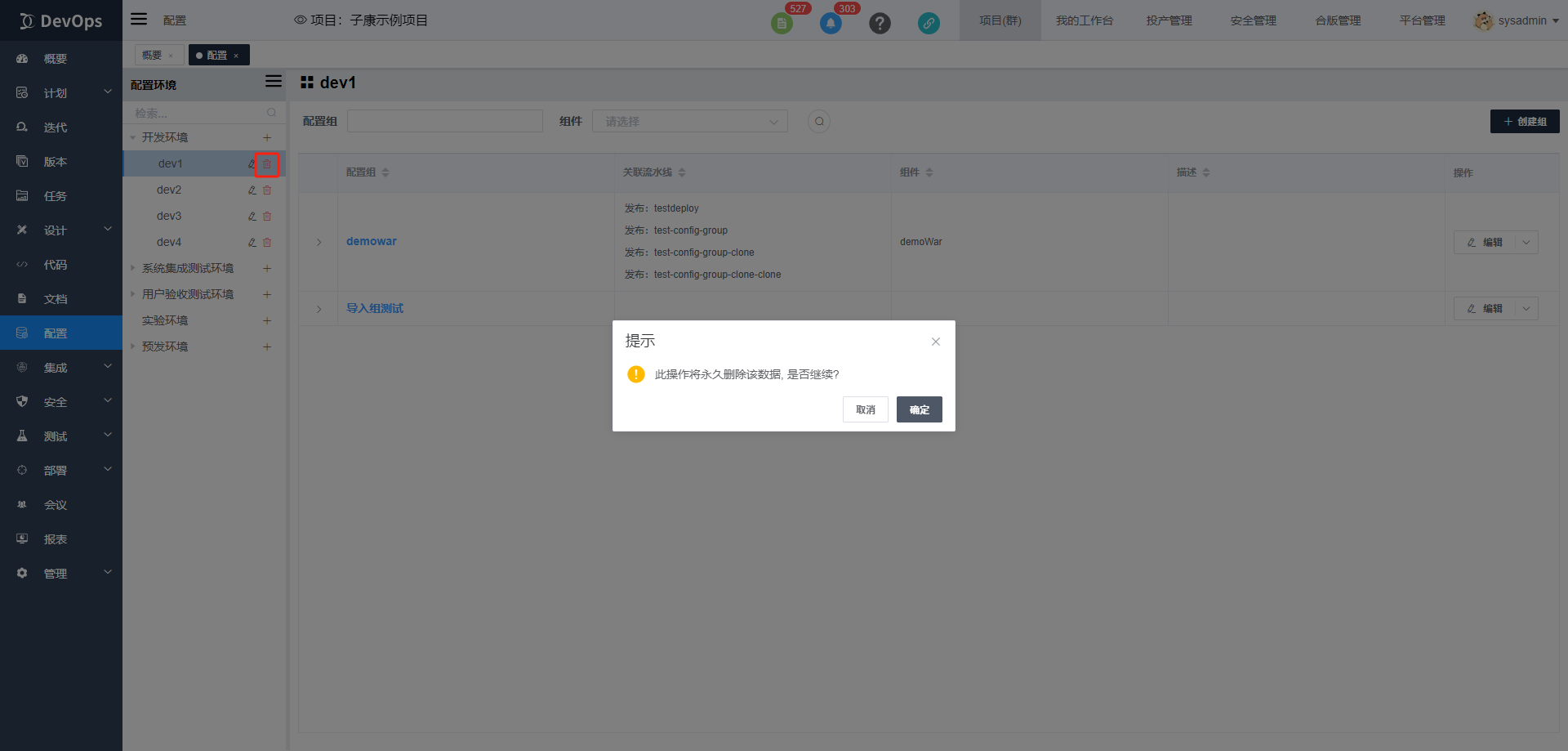The image size is (1568, 751).
Task: Expand the 计划 sidebar submenu
Action: pyautogui.click(x=108, y=92)
